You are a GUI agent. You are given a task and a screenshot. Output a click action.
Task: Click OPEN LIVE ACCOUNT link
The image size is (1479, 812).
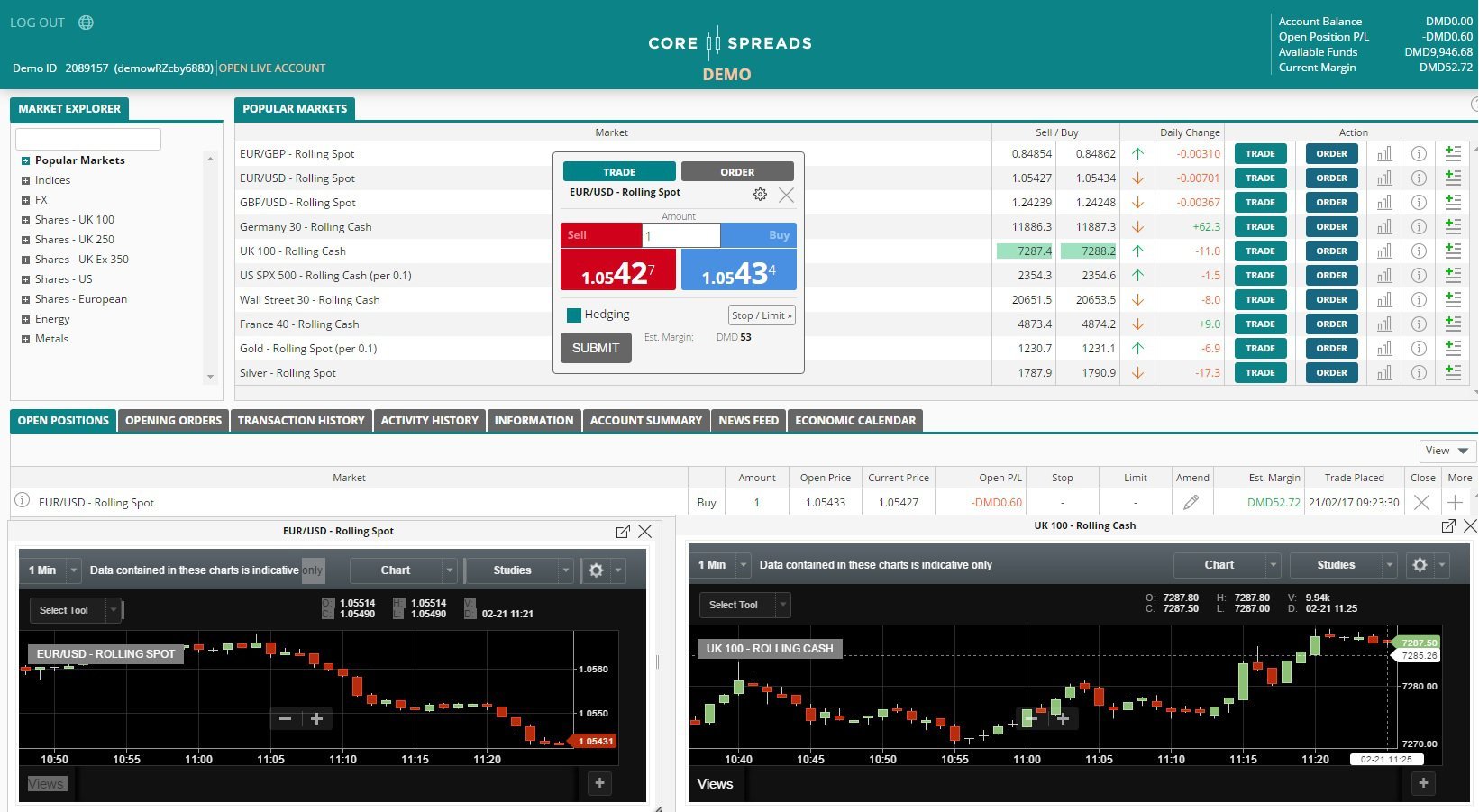pyautogui.click(x=272, y=68)
